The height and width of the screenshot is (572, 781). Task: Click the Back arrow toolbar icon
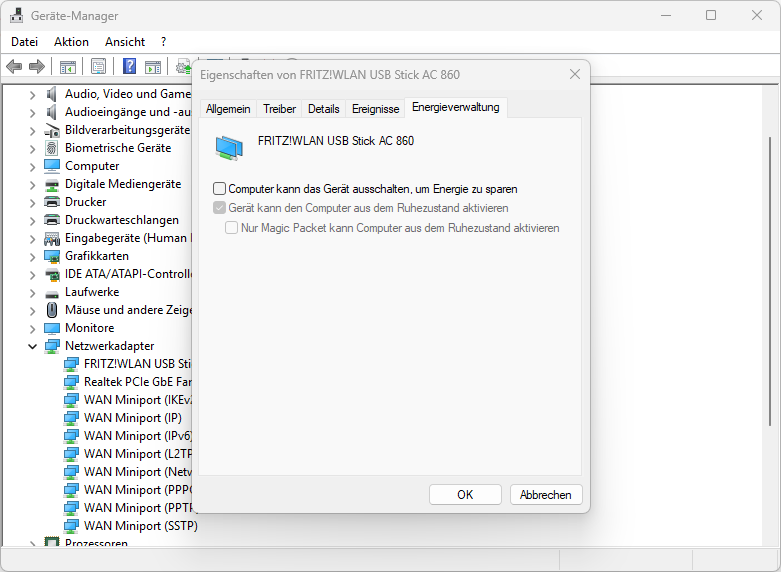14,66
